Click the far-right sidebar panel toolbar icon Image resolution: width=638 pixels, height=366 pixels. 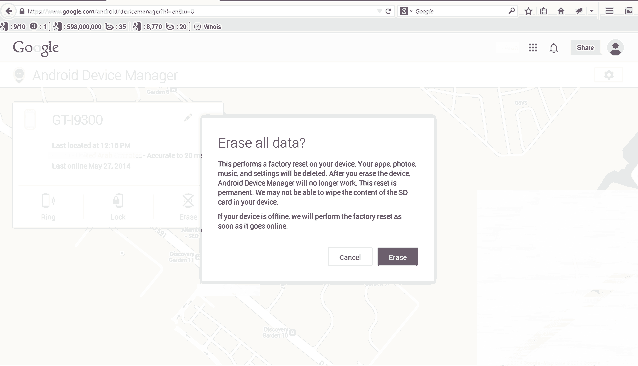[629, 11]
